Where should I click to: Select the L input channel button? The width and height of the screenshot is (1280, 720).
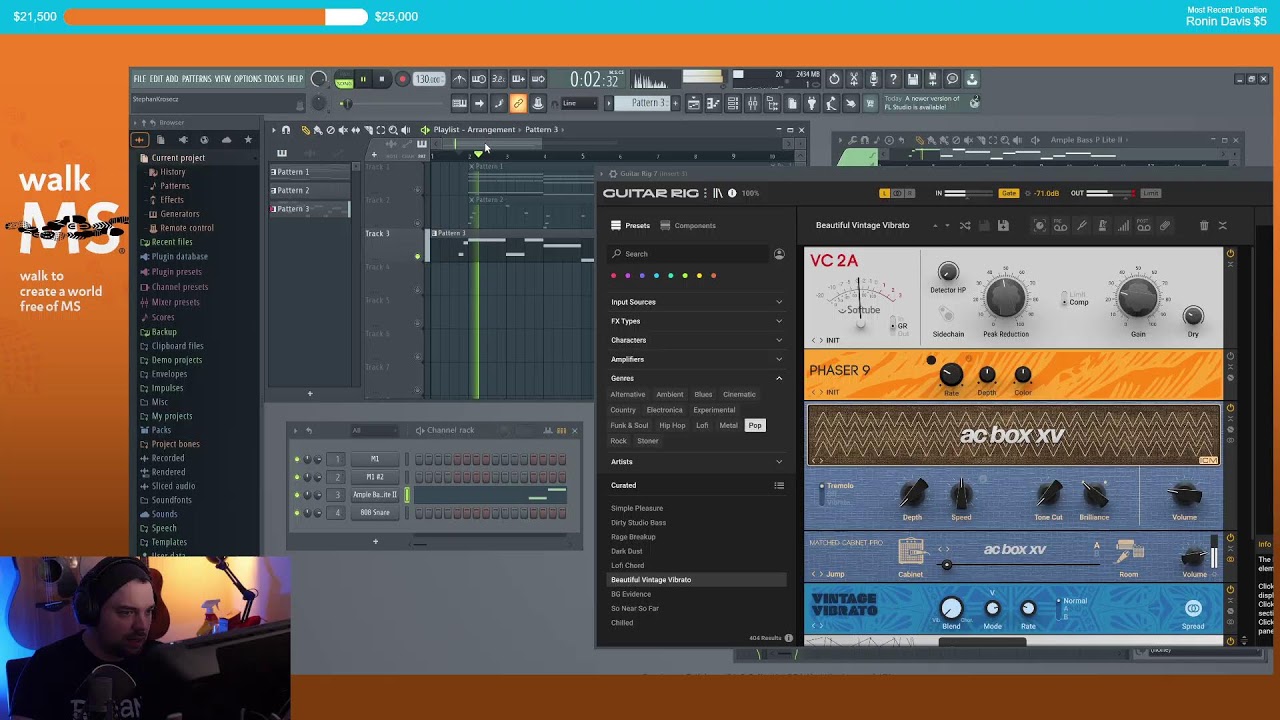(884, 193)
